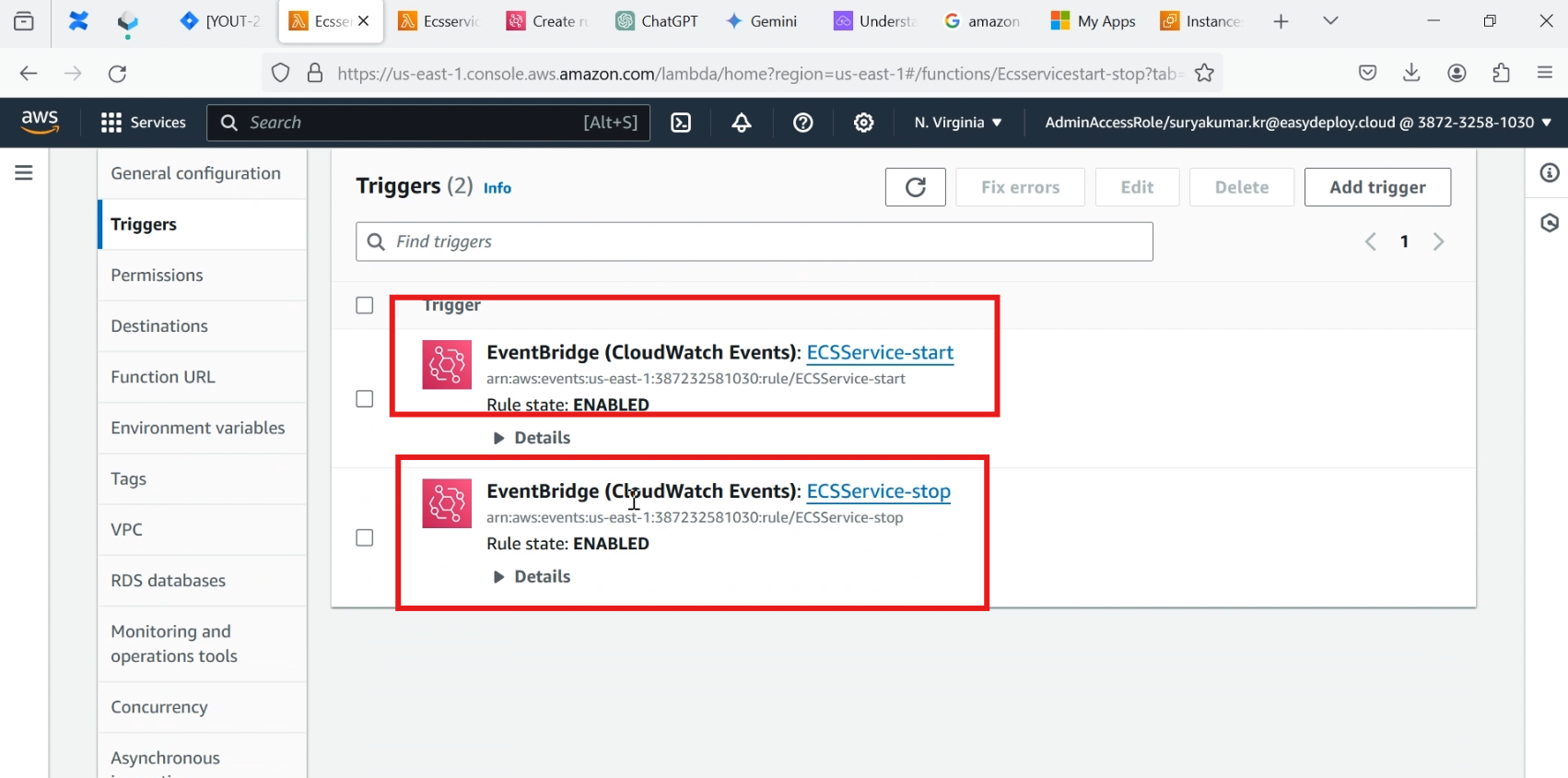Open Firefox application menu
Image resolution: width=1568 pixels, height=778 pixels.
(1545, 73)
